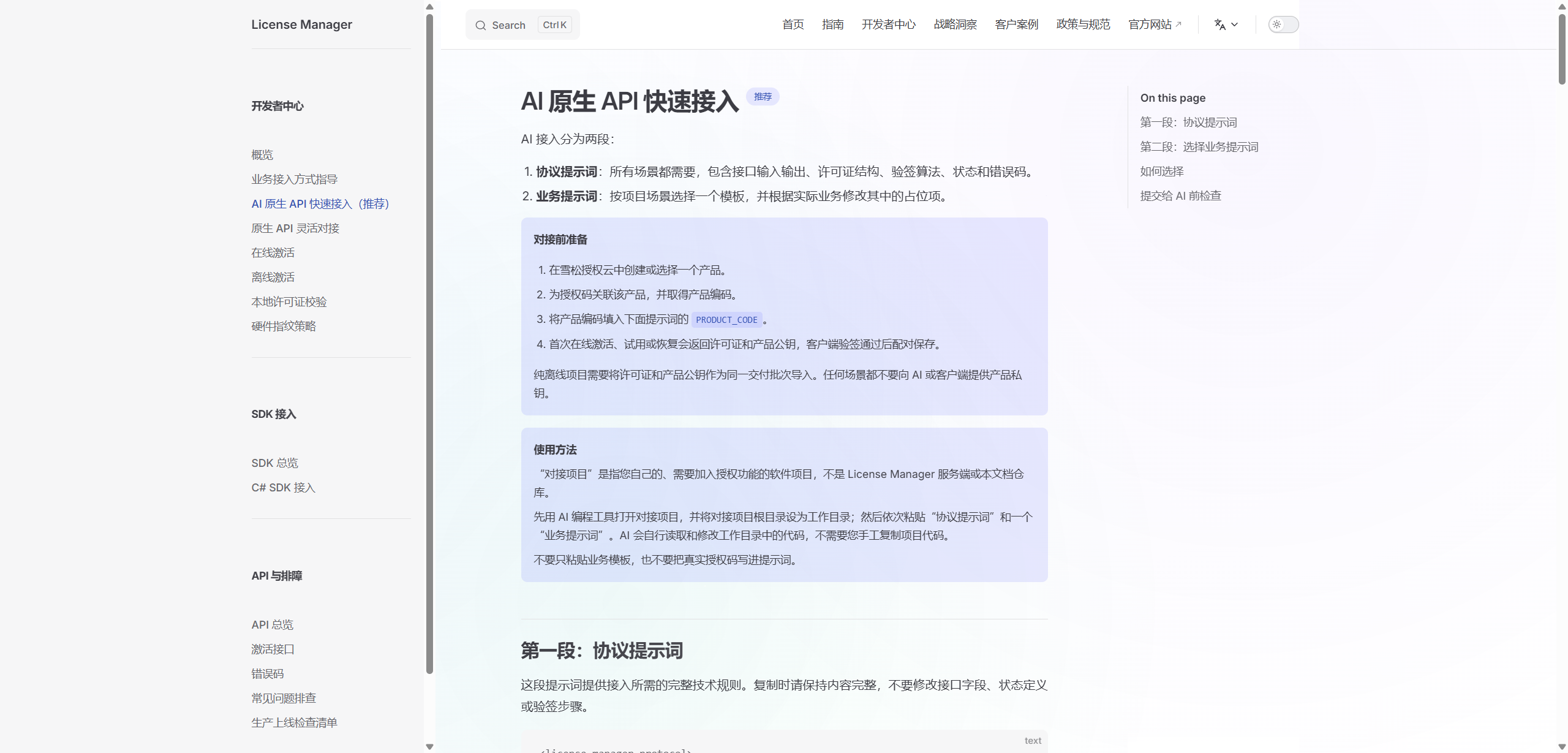This screenshot has height=753, width=1568.
Task: Open 生产上线检查清单 sidebar link
Action: pos(295,723)
